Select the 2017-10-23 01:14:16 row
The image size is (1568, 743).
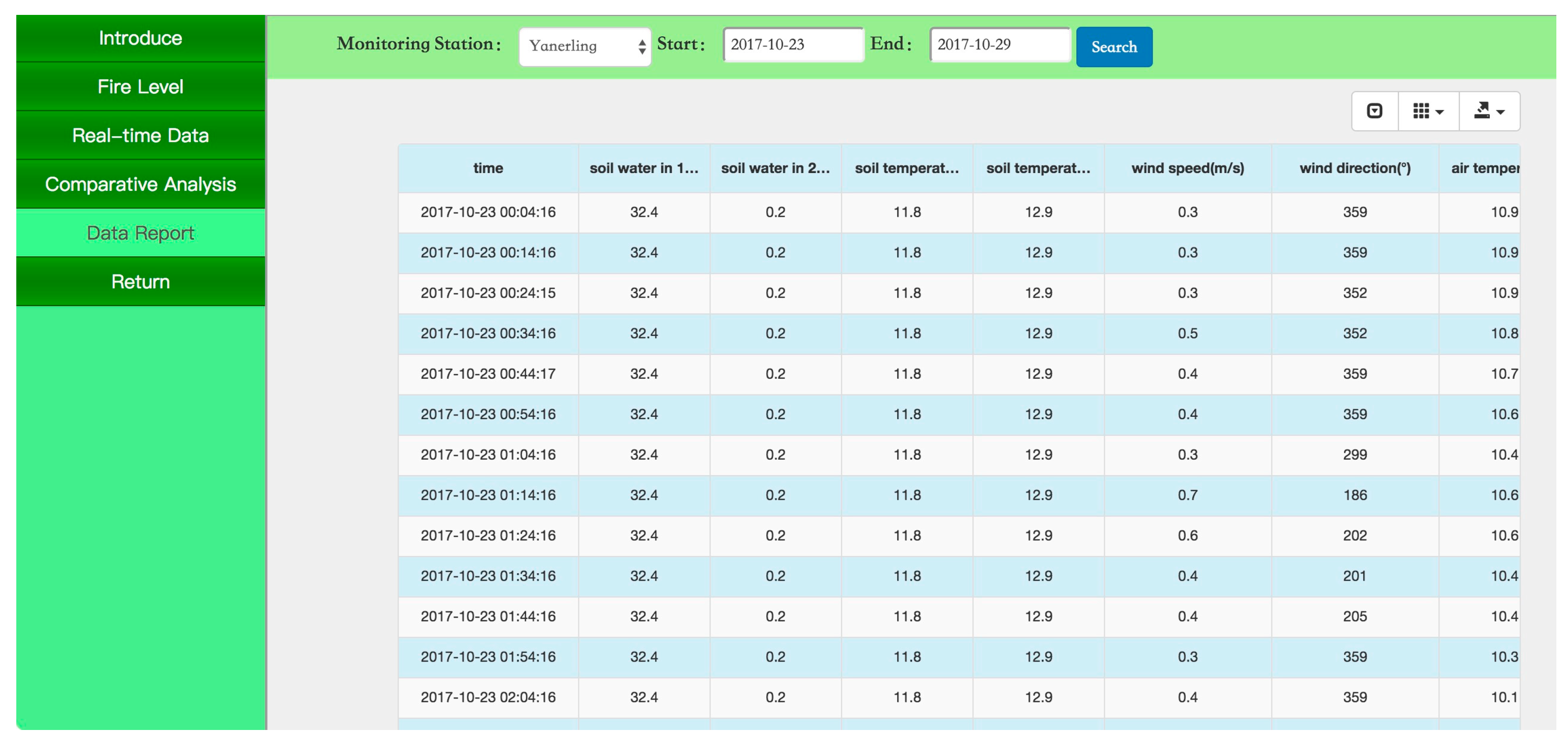click(x=487, y=495)
